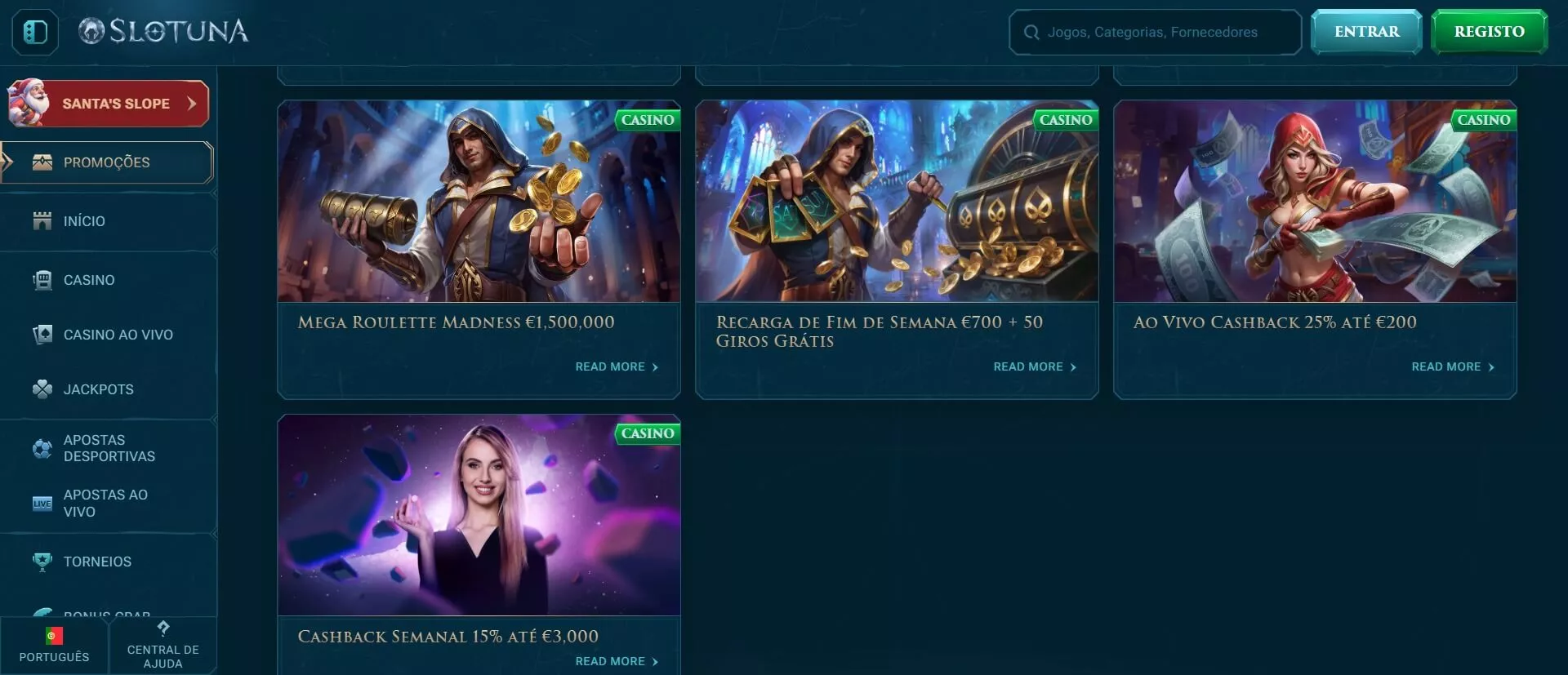Expand the Santa's Slope banner arrow

(192, 104)
